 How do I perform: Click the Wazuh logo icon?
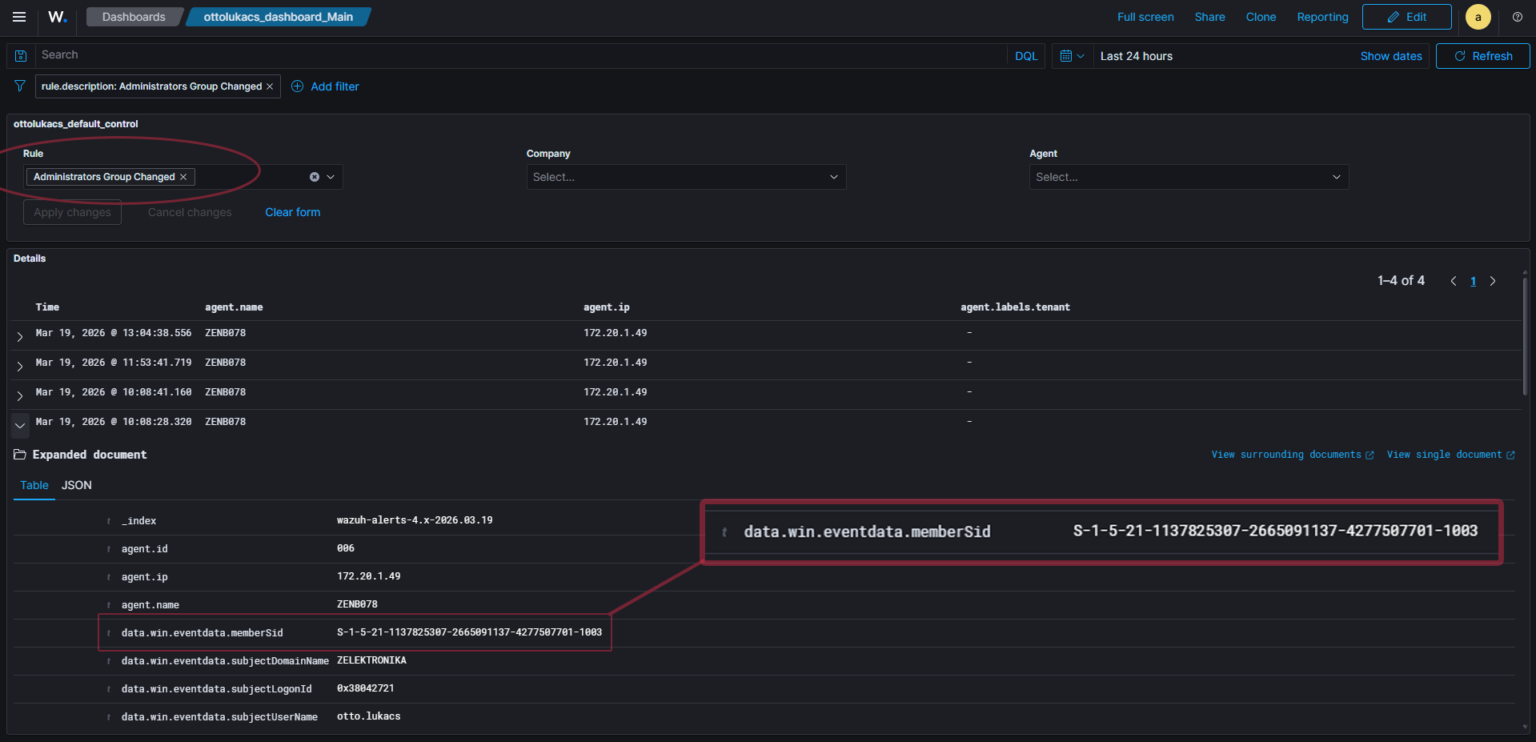point(58,17)
